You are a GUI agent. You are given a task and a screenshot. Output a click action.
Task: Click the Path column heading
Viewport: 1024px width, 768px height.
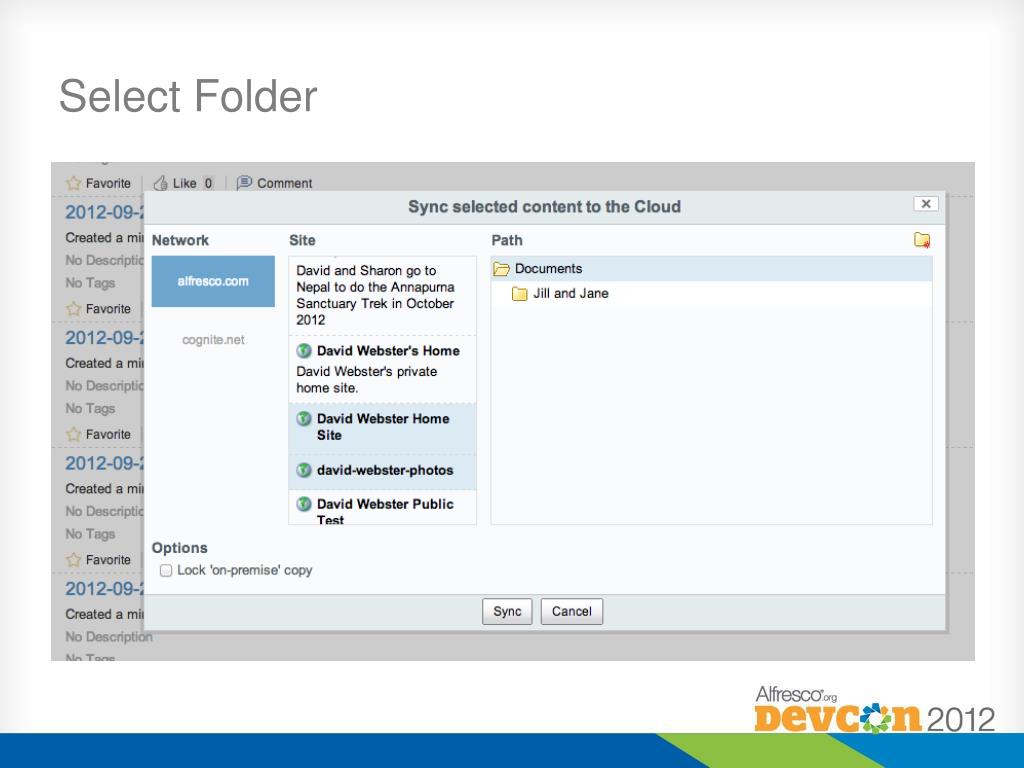(x=507, y=240)
